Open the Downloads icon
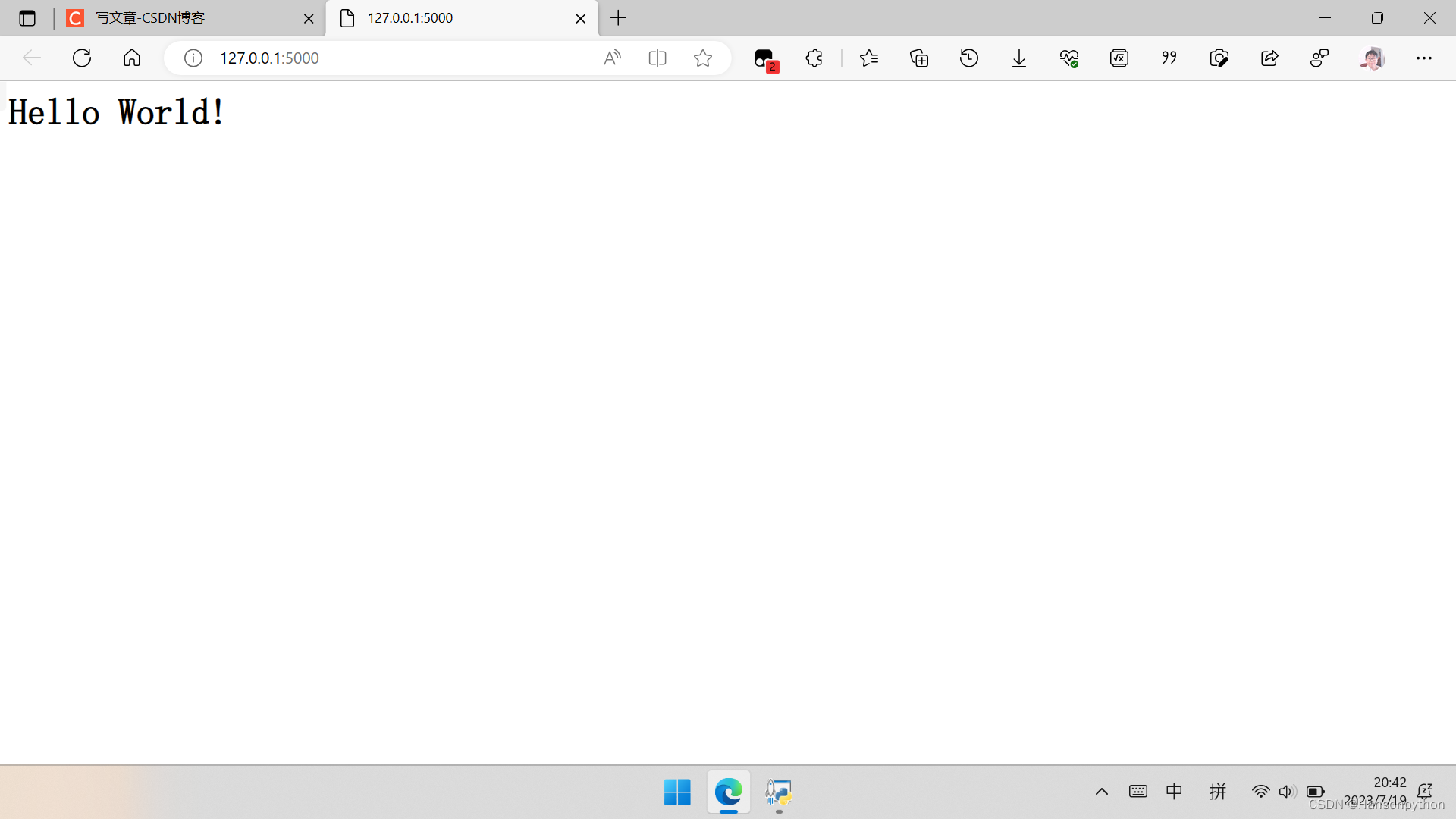Image resolution: width=1456 pixels, height=819 pixels. pos(1019,58)
